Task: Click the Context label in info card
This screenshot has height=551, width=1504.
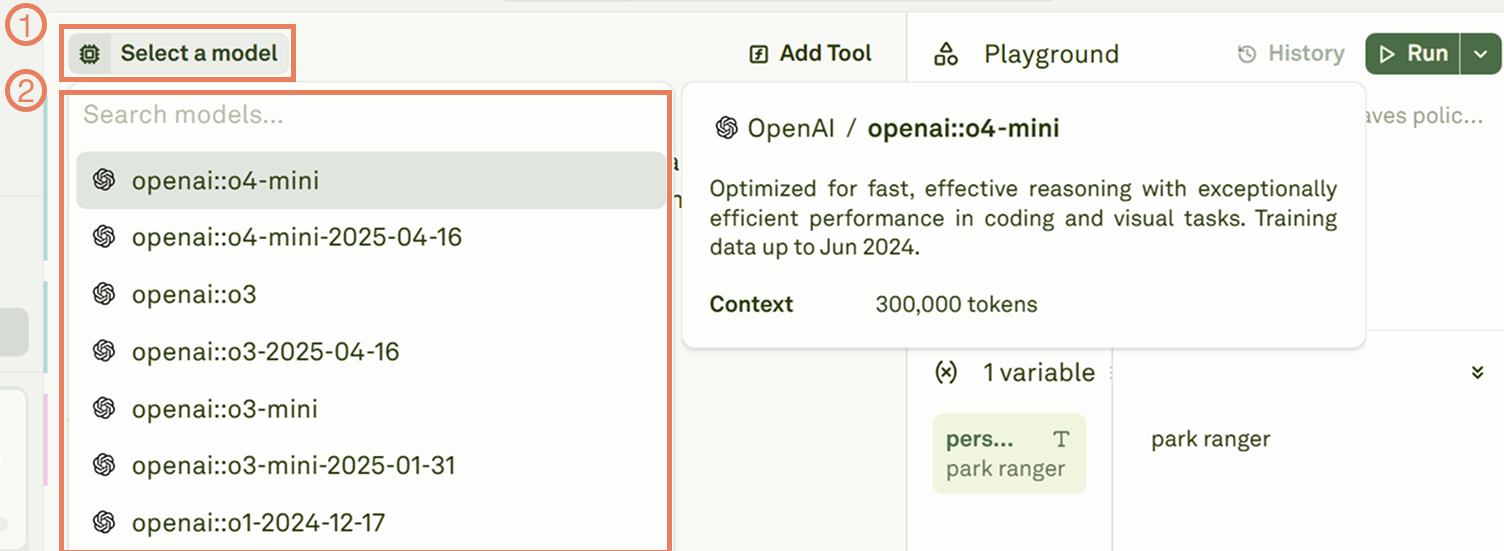Action: 751,304
